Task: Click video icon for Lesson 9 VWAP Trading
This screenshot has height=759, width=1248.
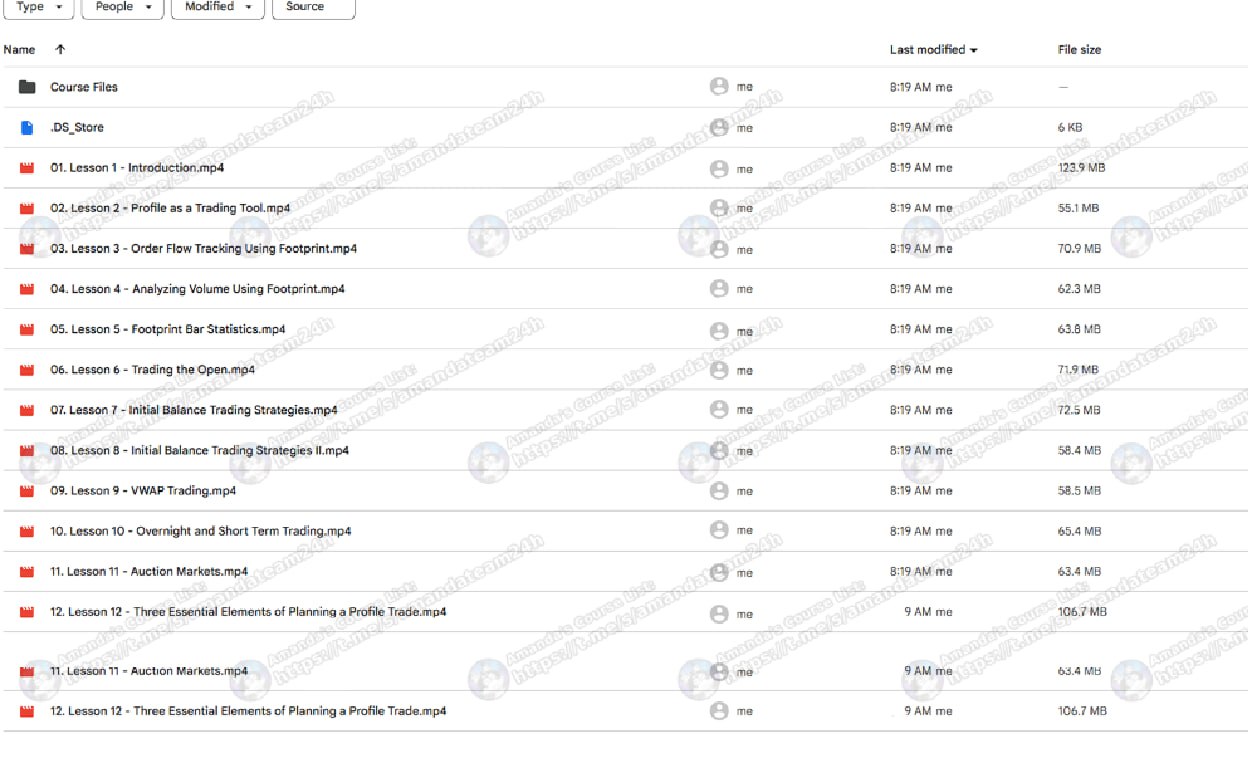Action: pyautogui.click(x=27, y=491)
